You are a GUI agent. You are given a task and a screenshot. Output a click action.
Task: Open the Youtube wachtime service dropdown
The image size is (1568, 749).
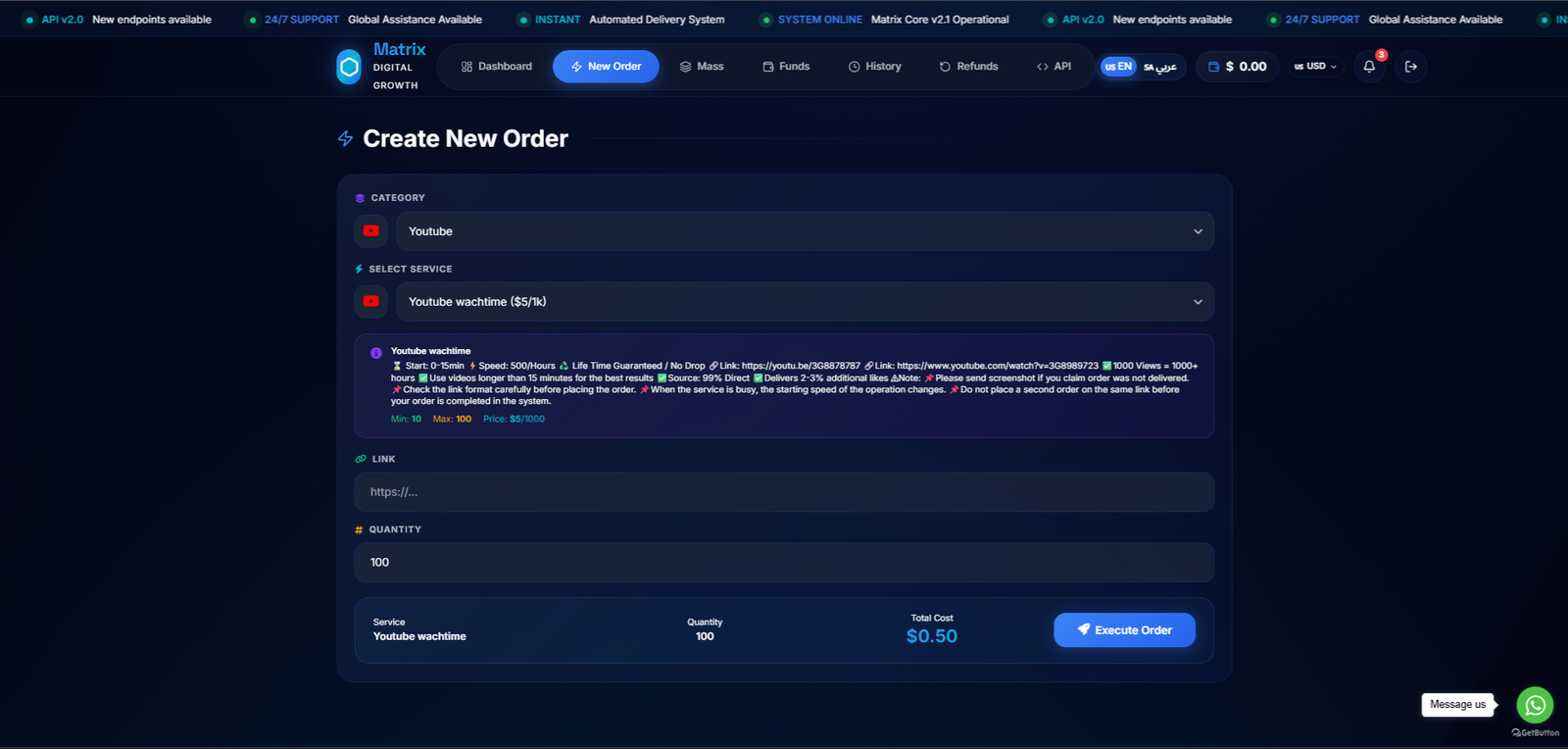[x=804, y=302]
